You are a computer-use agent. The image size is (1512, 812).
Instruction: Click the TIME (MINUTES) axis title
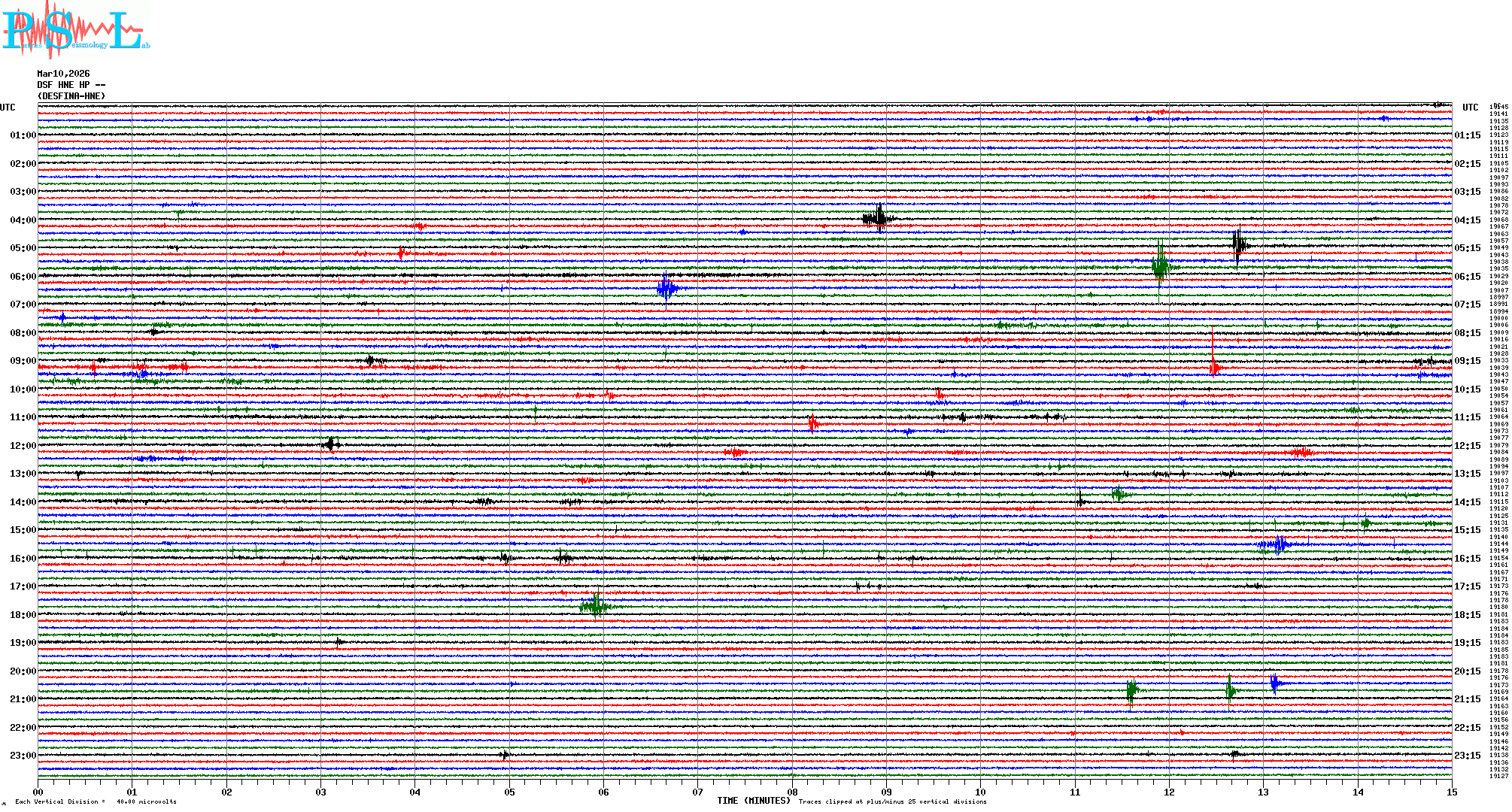tap(753, 801)
